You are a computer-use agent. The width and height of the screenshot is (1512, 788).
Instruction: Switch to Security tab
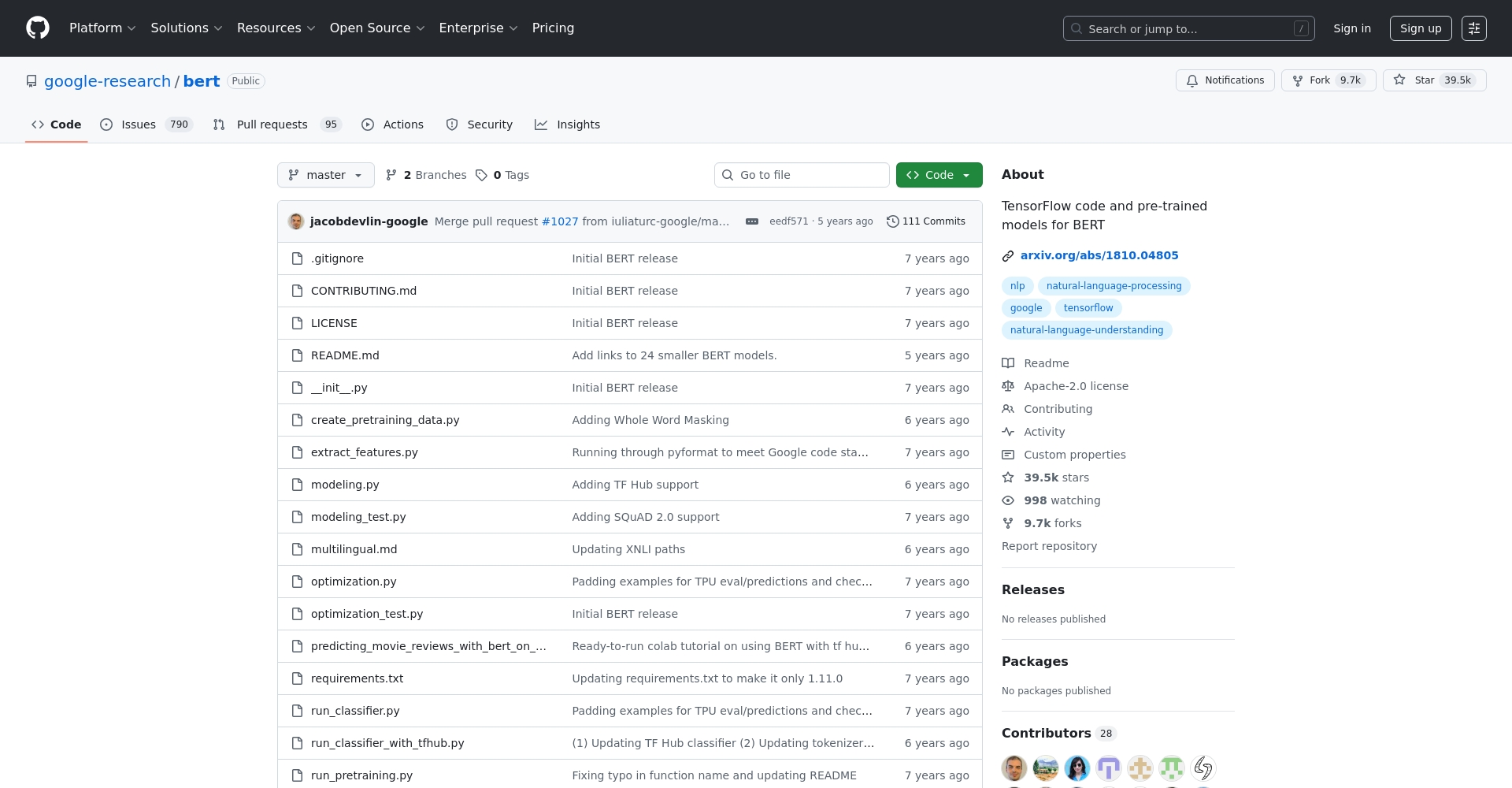pyautogui.click(x=479, y=125)
